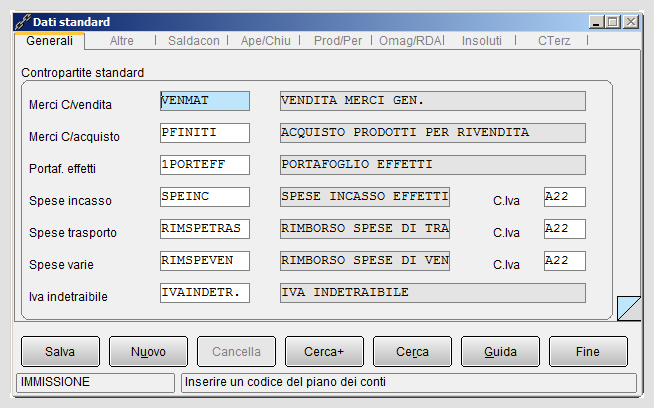Go to the Prod/Per tab
654x408 pixels.
337,40
